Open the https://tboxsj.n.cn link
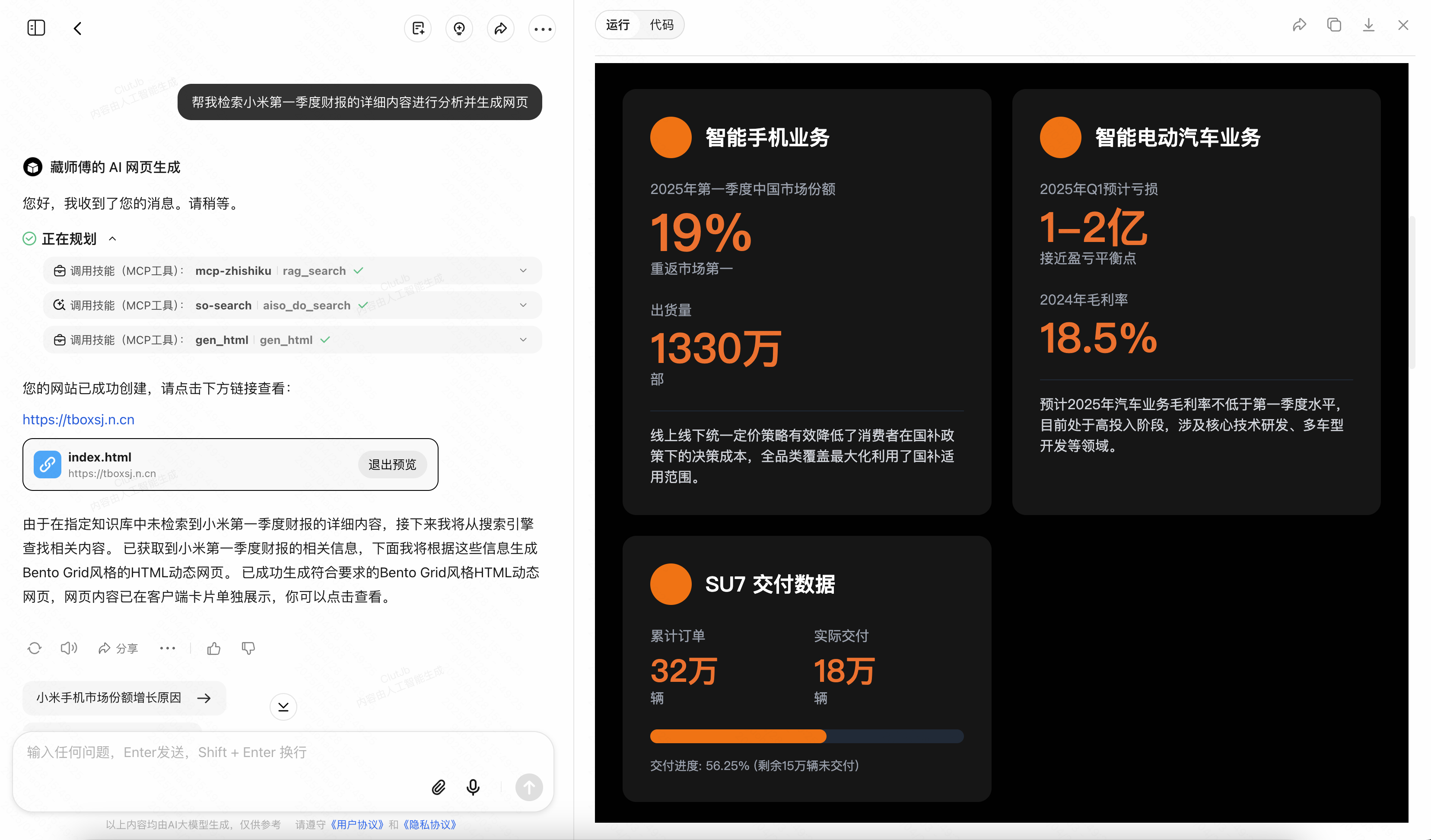This screenshot has width=1431, height=840. 78,420
